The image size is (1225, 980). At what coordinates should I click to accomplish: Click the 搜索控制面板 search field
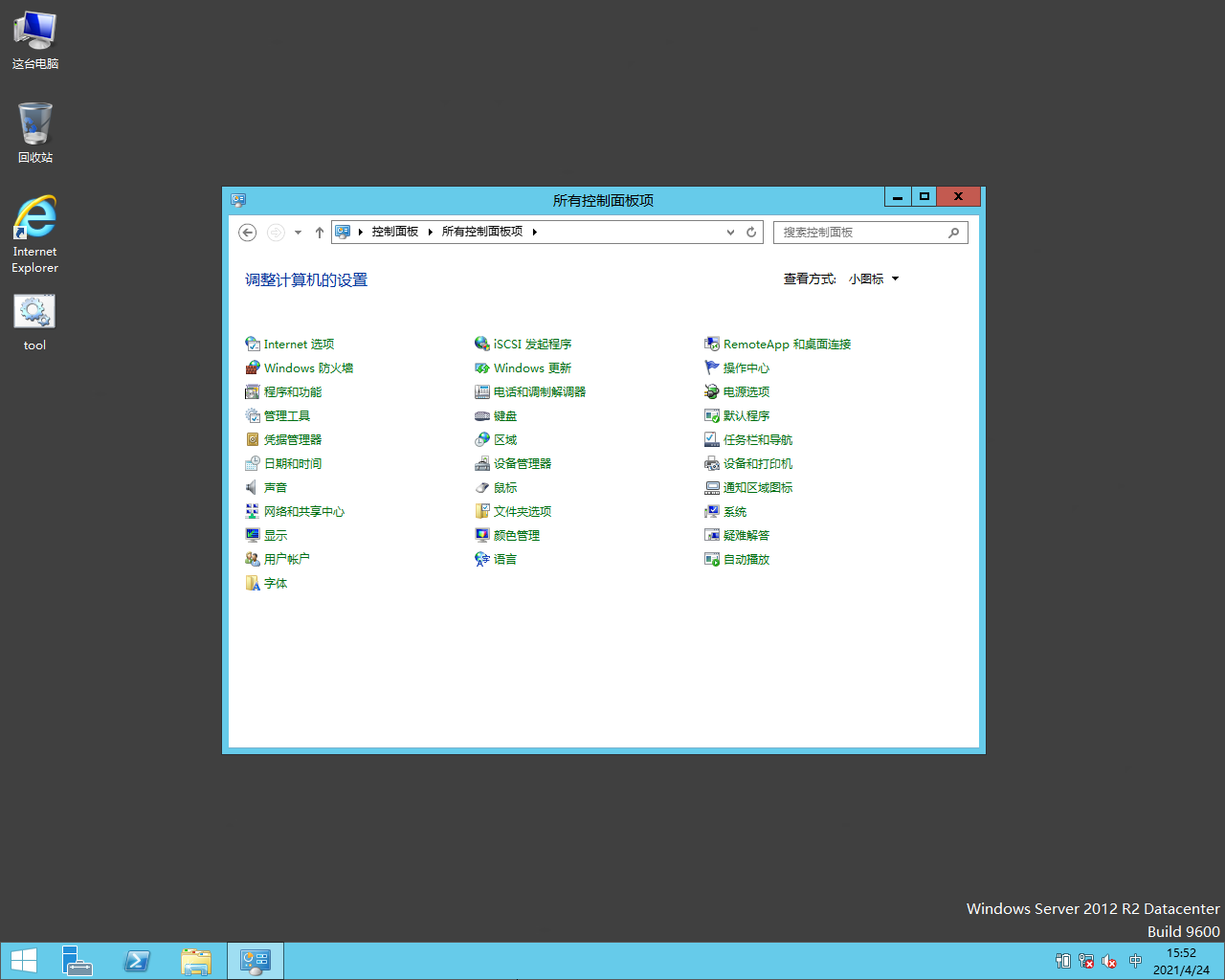coord(861,233)
